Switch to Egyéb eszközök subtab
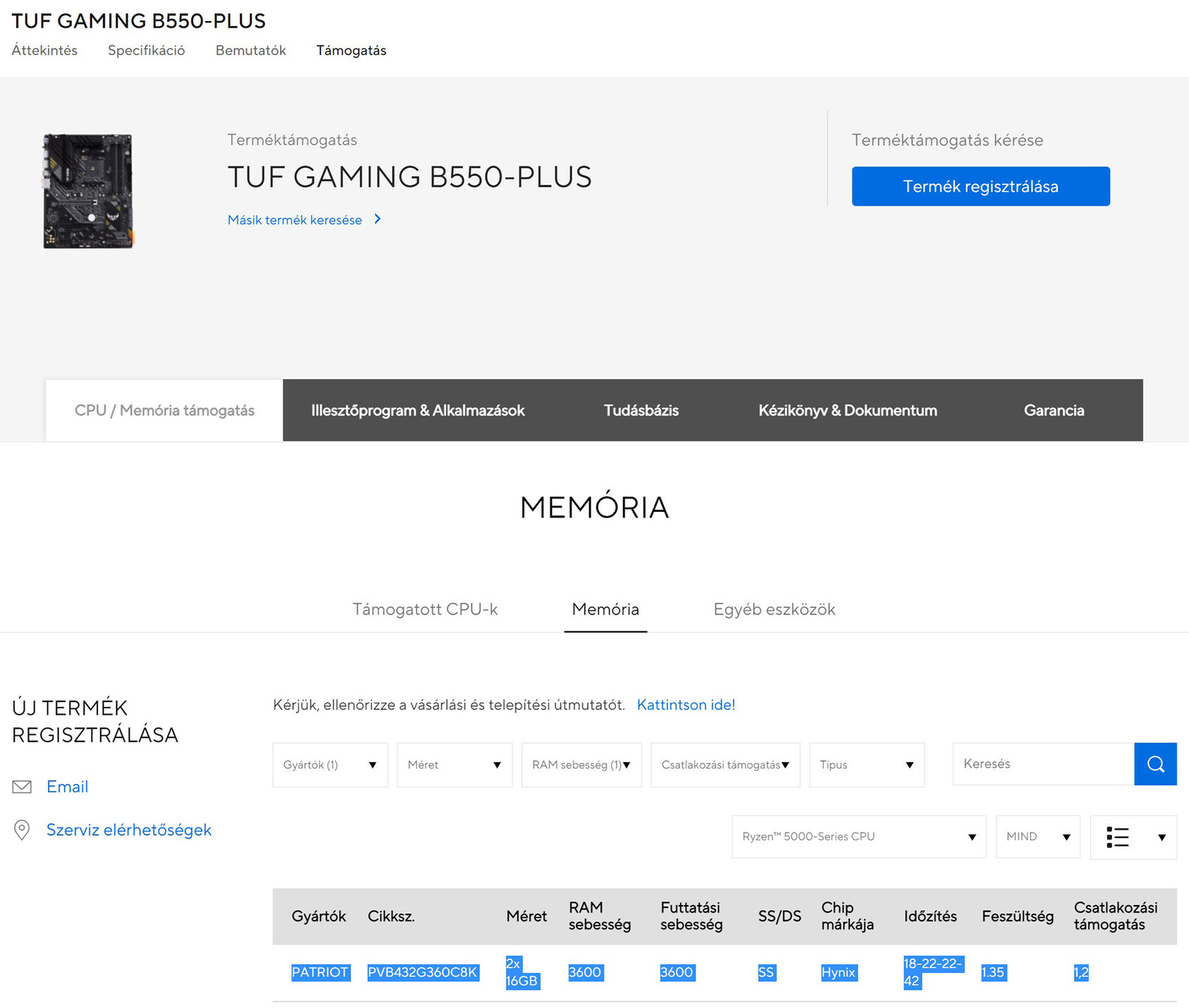This screenshot has width=1189, height=1008. tap(775, 609)
